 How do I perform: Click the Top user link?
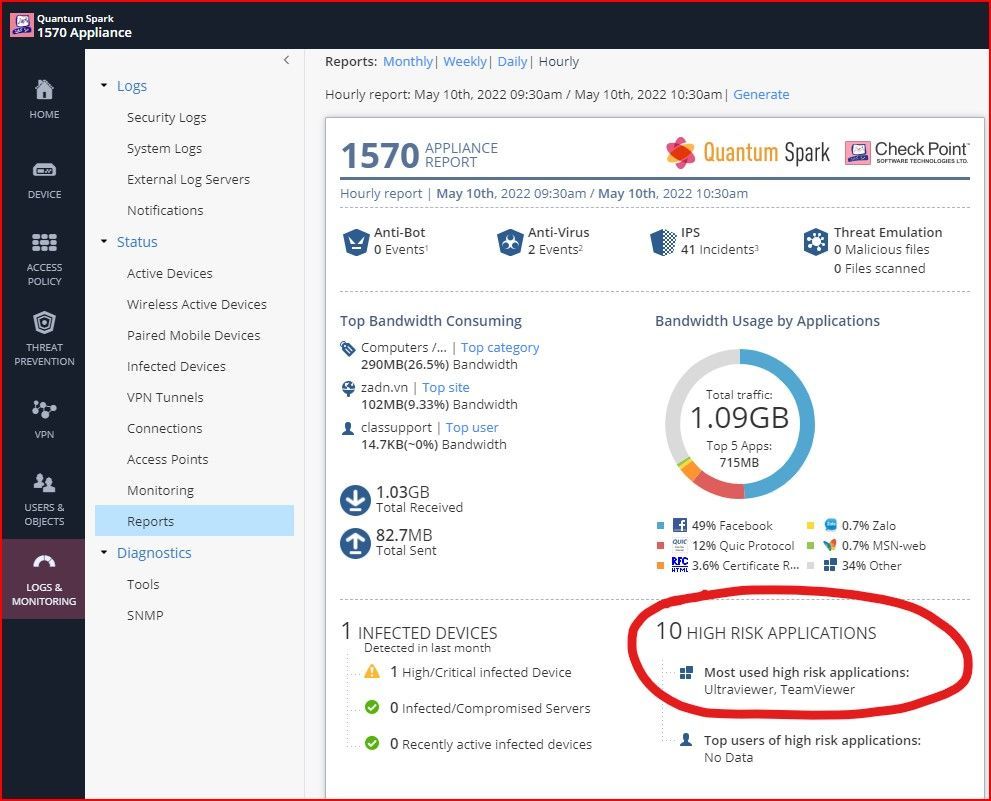tap(472, 428)
